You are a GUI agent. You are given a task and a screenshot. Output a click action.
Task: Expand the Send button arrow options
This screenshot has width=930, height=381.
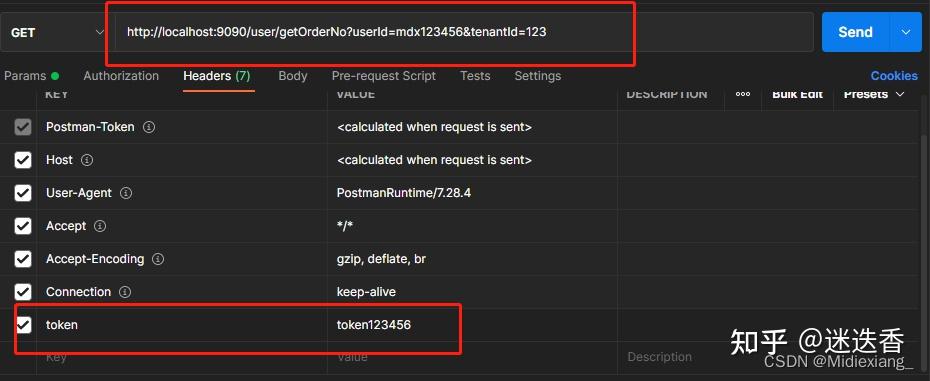(x=906, y=32)
